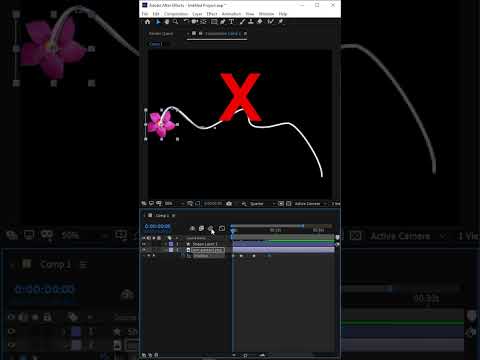Select the Clone Stamp tool
The height and width of the screenshot is (360, 480).
[x=251, y=22]
